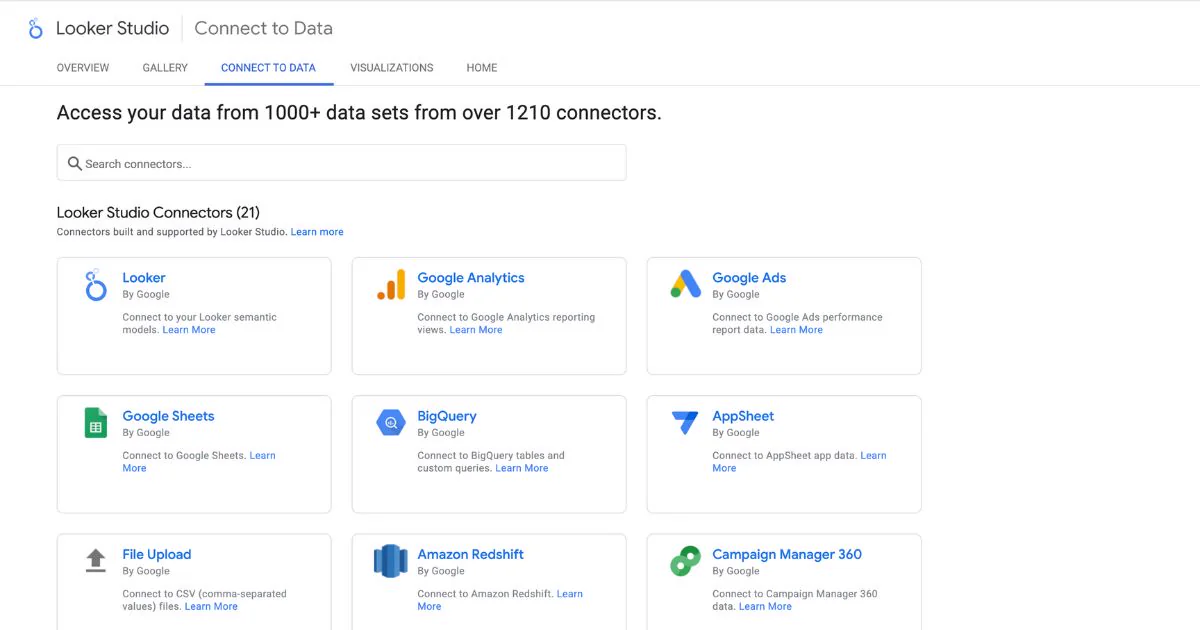Open the Google Analytics connector title
Image resolution: width=1200 pixels, height=630 pixels.
pos(471,278)
